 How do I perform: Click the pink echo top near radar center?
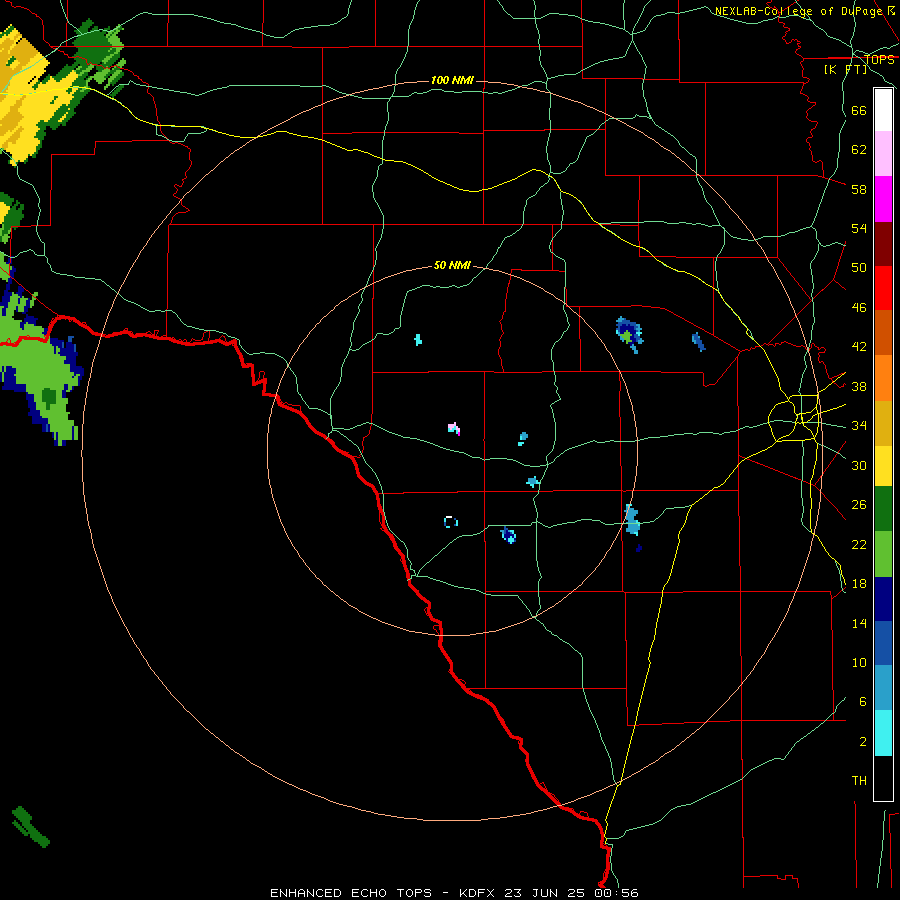click(x=453, y=428)
